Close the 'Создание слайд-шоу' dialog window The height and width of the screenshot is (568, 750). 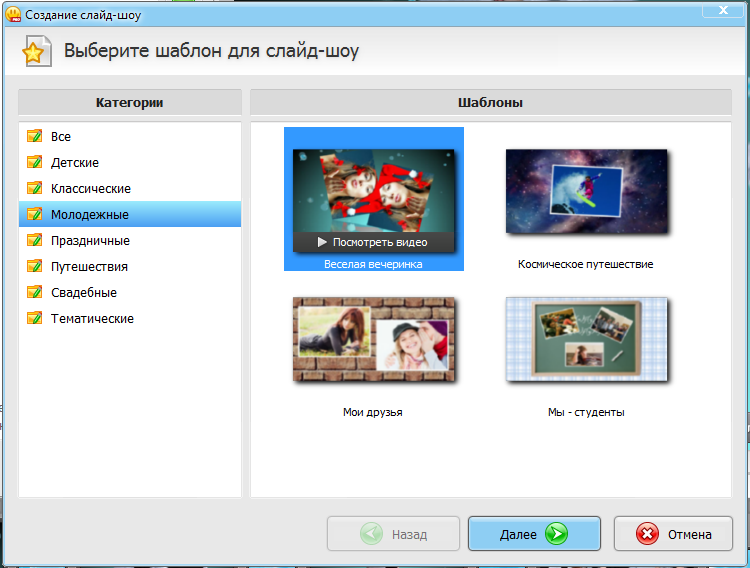coord(723,10)
